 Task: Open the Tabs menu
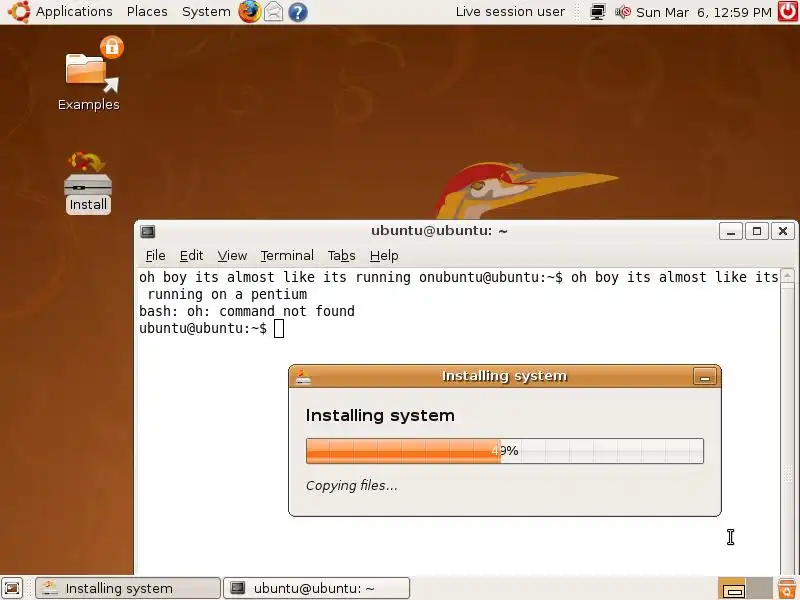pyautogui.click(x=341, y=256)
